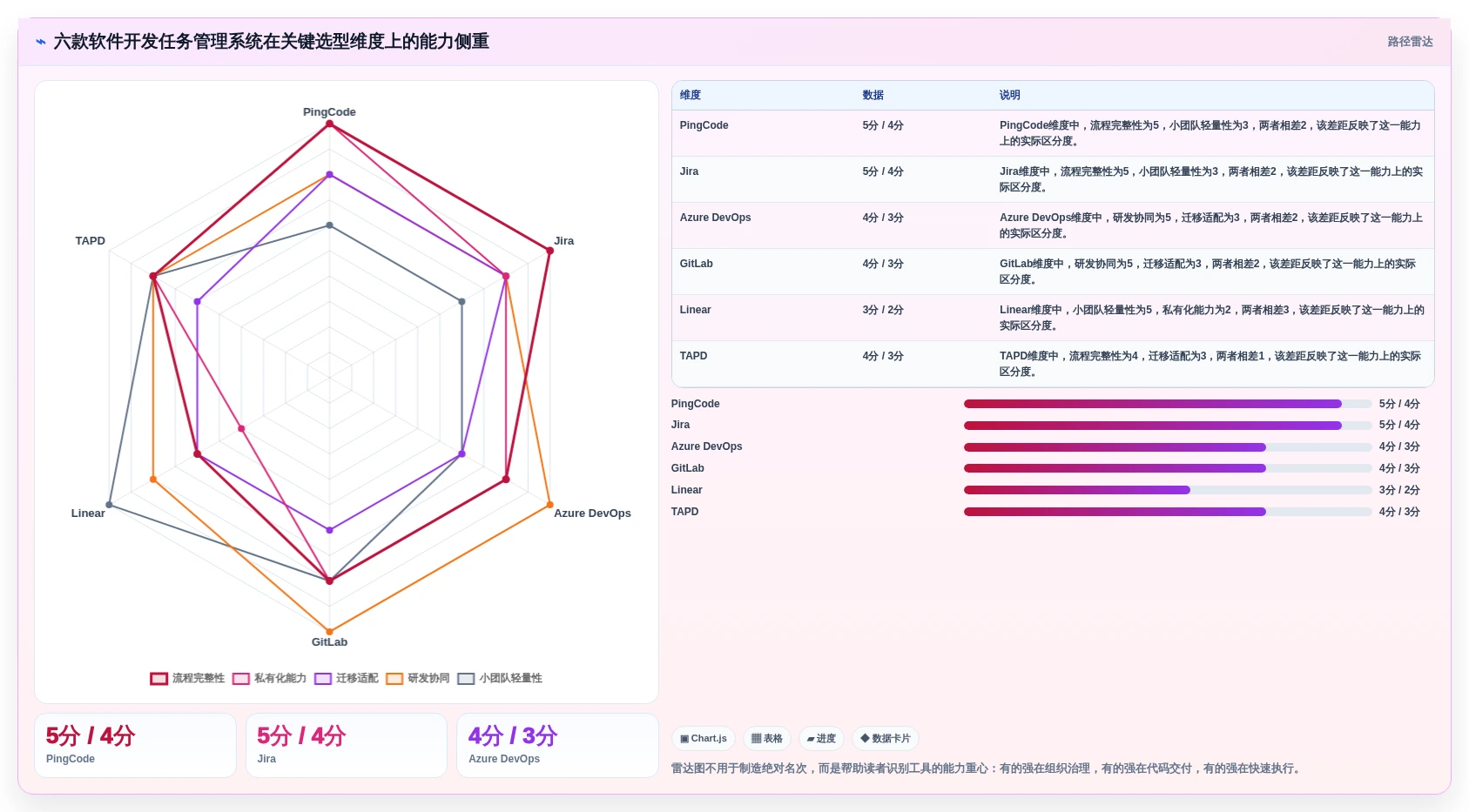Click the Azure DevOps axis label on radar
Viewport: 1469px width, 812px height.
click(592, 513)
